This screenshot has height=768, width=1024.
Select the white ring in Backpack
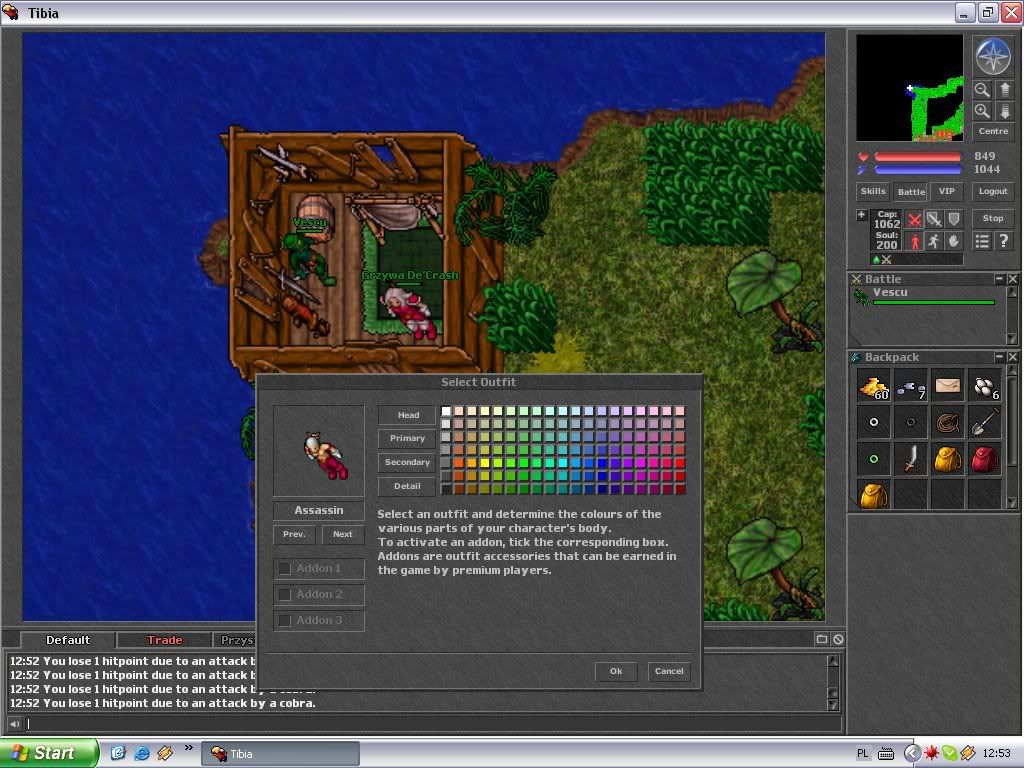(x=874, y=423)
